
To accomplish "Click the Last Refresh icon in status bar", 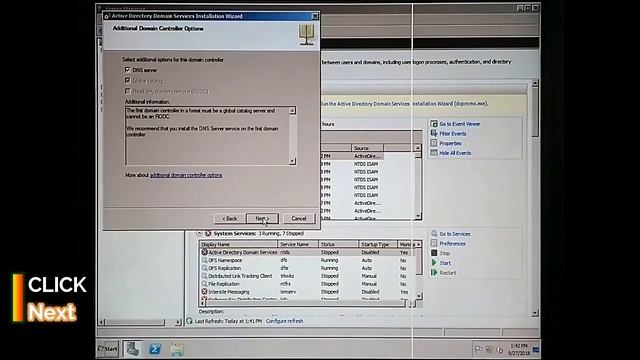I will tap(189, 321).
